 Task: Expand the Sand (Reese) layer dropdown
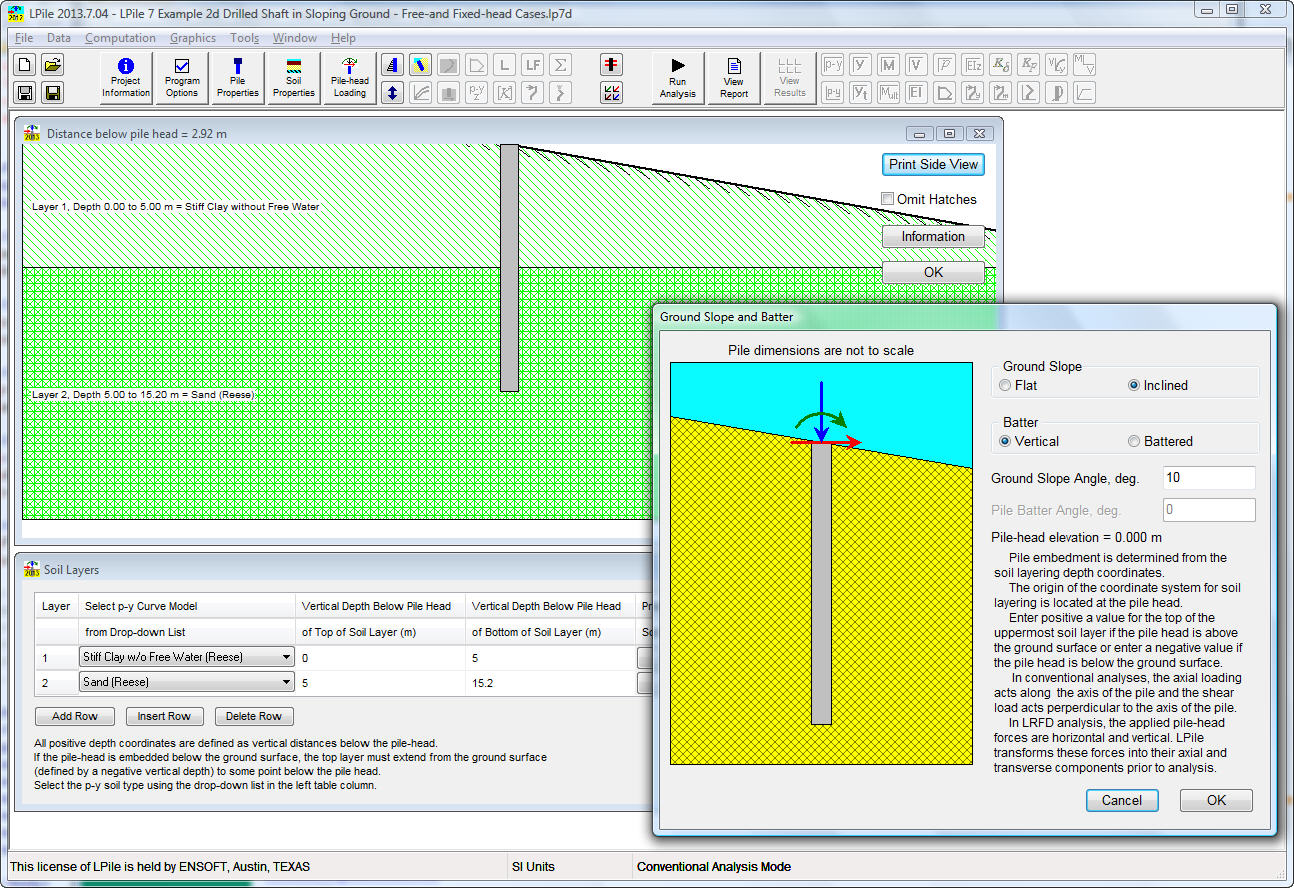tap(287, 682)
